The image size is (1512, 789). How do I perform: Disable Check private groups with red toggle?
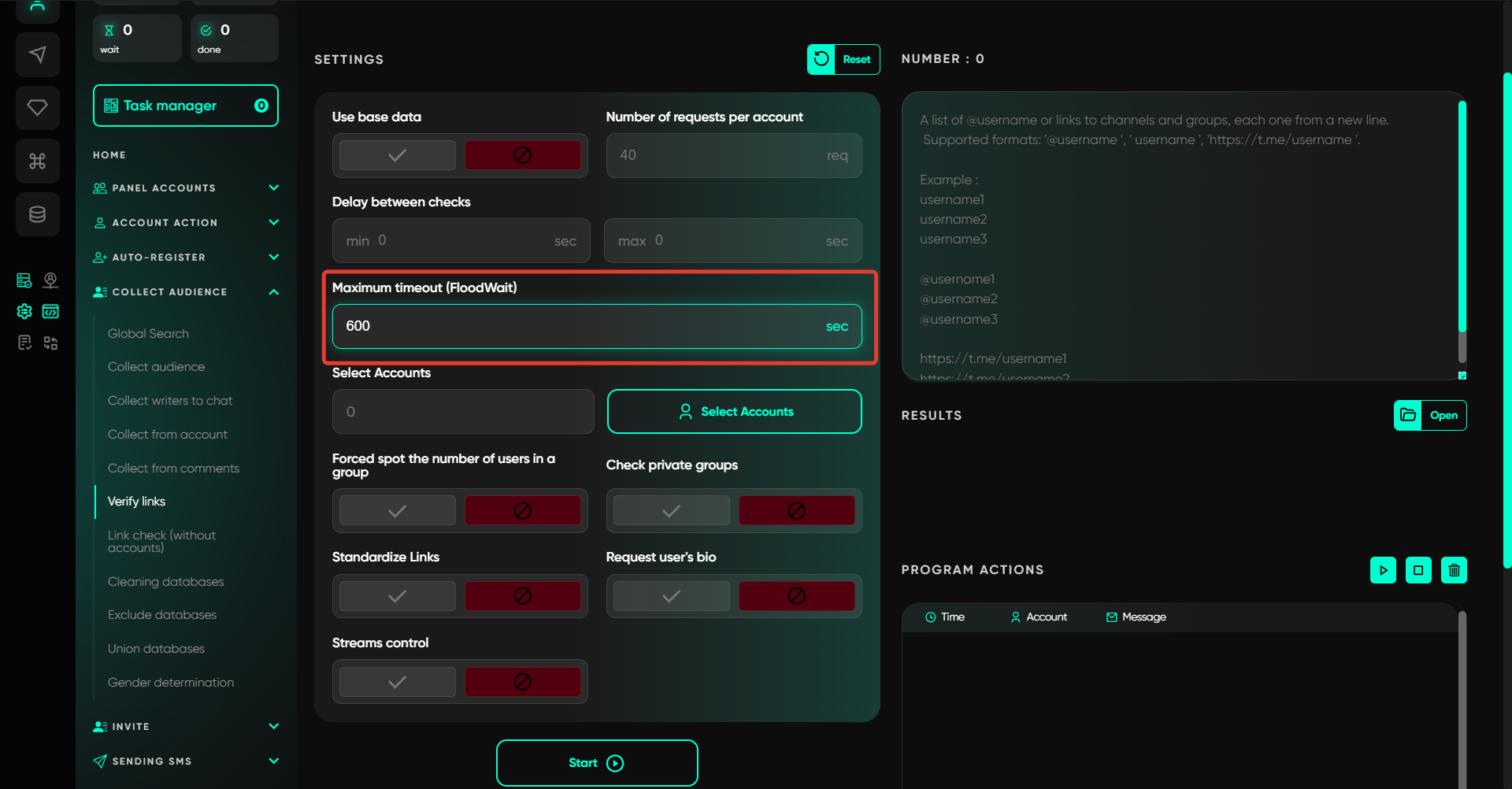coord(796,510)
